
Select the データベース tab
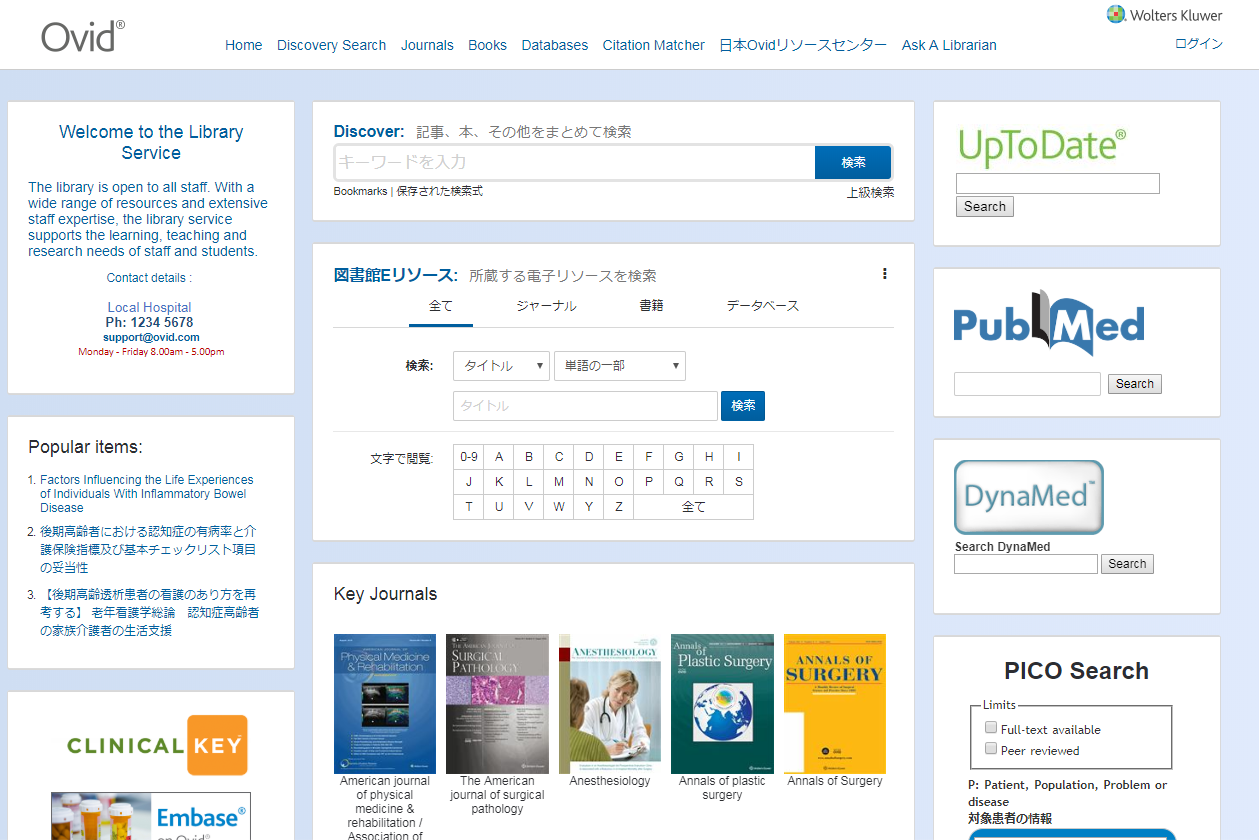pos(762,306)
